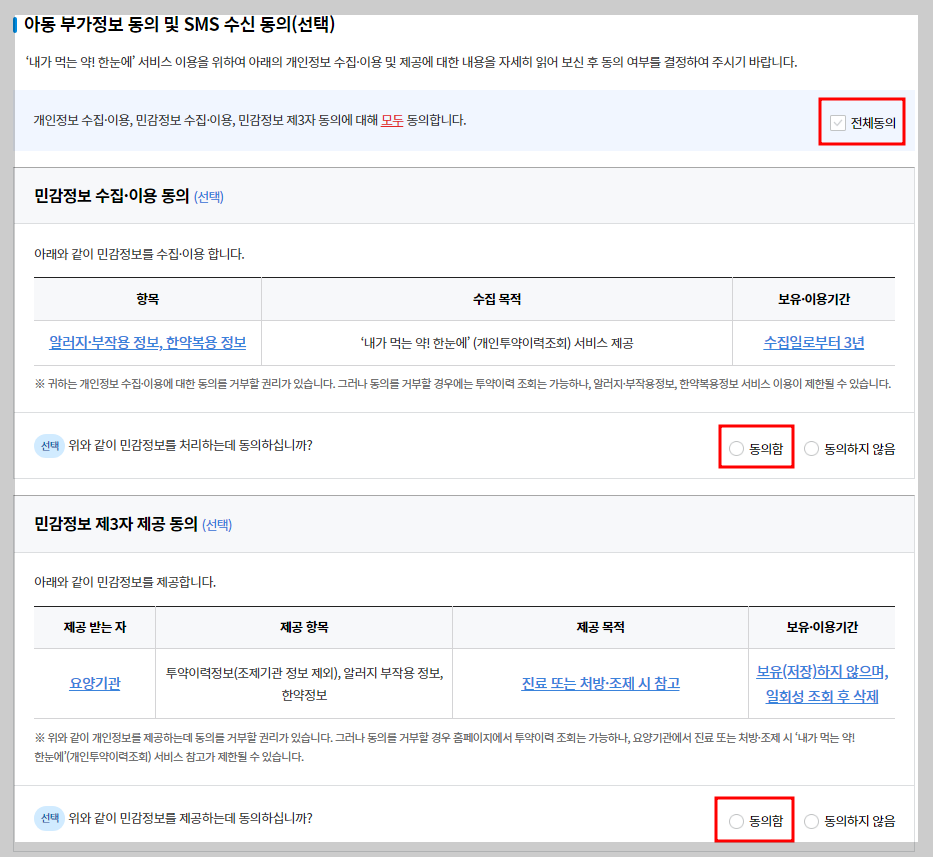933x857 pixels.
Task: Click the 보유·이용기간 header in first table
Action: (813, 299)
